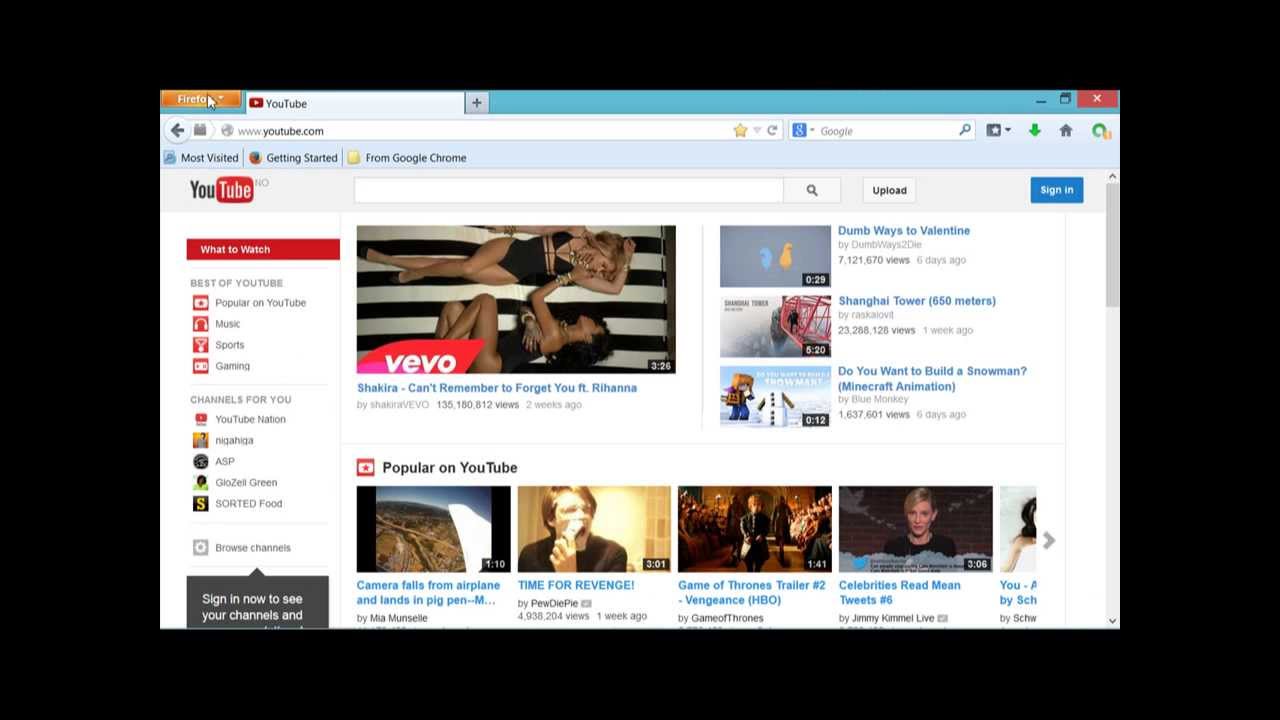Click the page scrollbar up arrow
This screenshot has height=720, width=1280.
1112,177
